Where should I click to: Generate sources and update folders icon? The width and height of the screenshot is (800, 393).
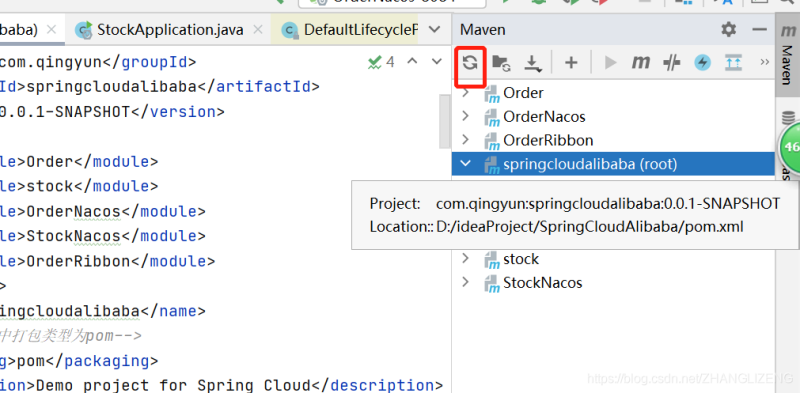(501, 63)
